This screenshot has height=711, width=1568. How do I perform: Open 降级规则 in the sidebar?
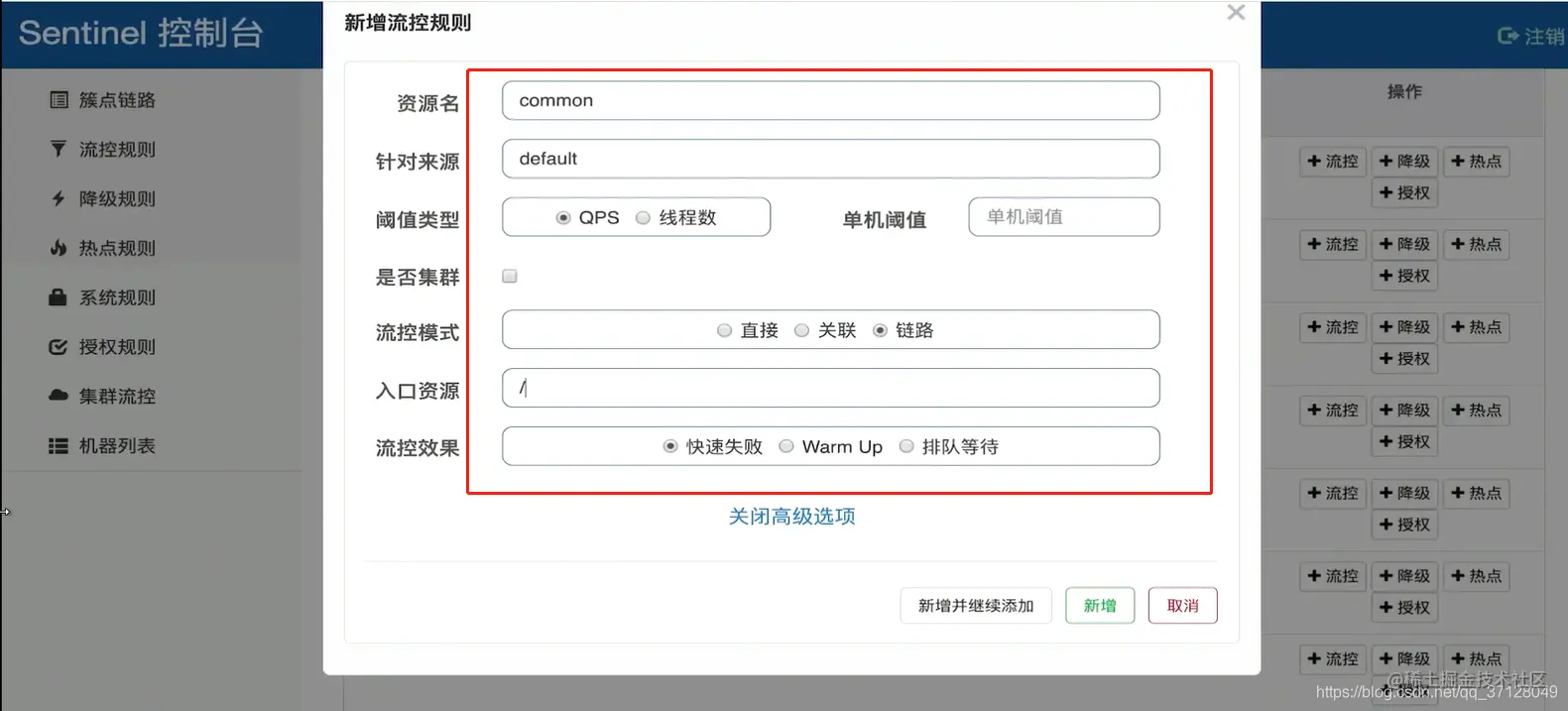[x=117, y=198]
